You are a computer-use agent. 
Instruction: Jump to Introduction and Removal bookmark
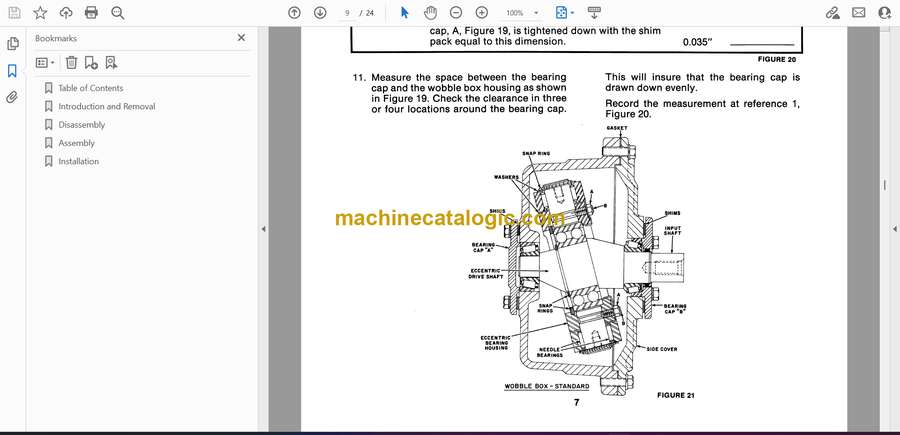click(106, 106)
